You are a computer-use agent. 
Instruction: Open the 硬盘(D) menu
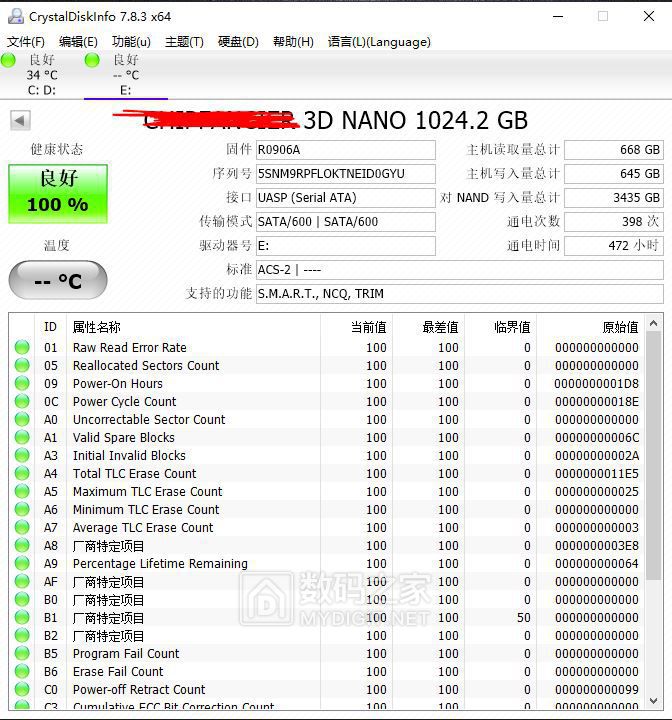[x=238, y=42]
